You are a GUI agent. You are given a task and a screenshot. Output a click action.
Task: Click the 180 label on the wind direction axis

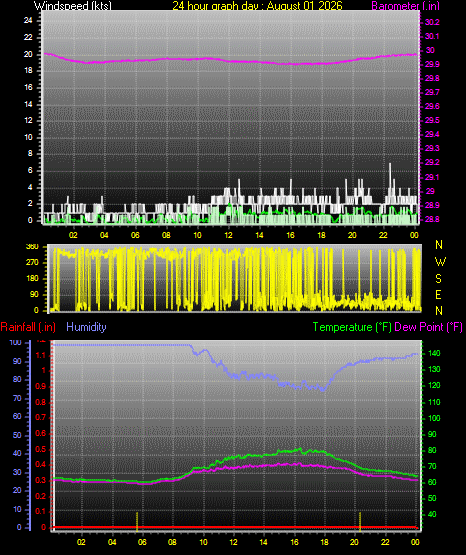[x=33, y=279]
